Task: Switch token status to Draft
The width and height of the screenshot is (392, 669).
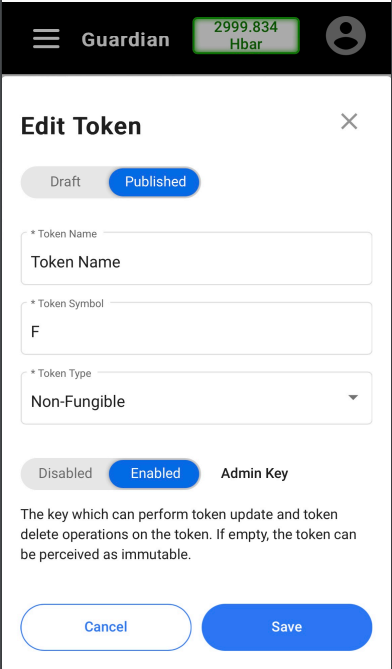Action: 65,182
